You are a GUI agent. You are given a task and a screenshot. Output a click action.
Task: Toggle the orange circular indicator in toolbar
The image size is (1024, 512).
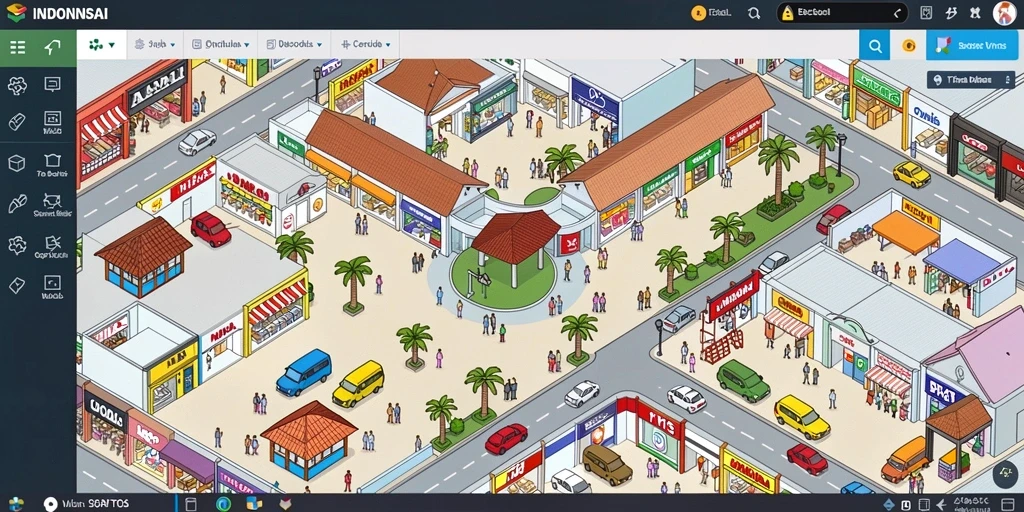908,46
